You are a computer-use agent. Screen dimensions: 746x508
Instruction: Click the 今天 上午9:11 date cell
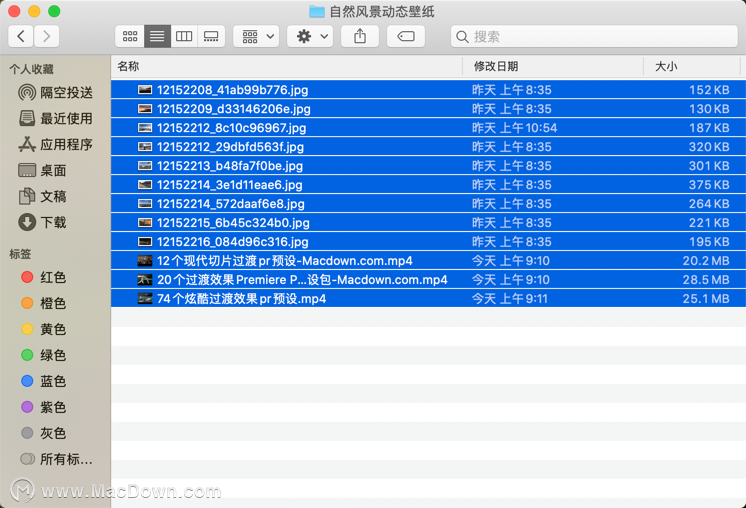510,299
